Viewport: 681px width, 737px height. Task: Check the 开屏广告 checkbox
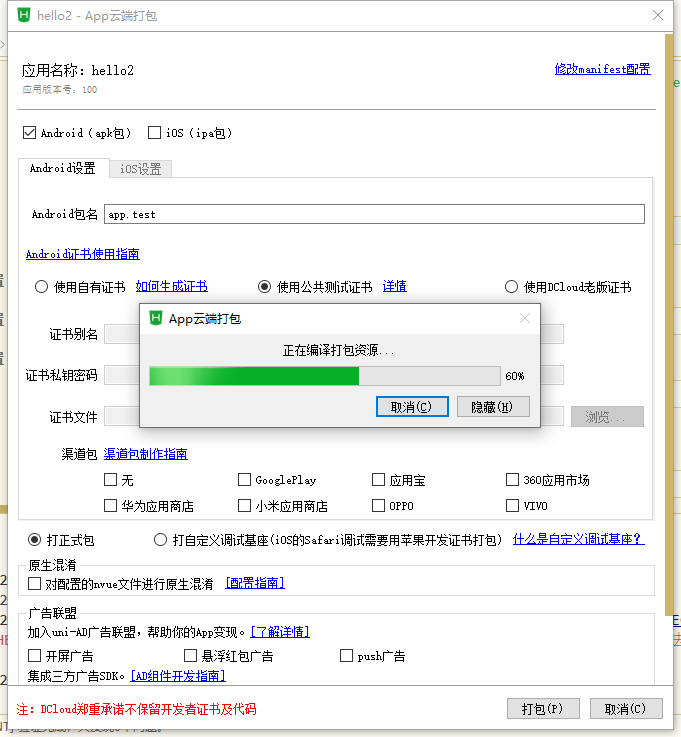click(34, 656)
